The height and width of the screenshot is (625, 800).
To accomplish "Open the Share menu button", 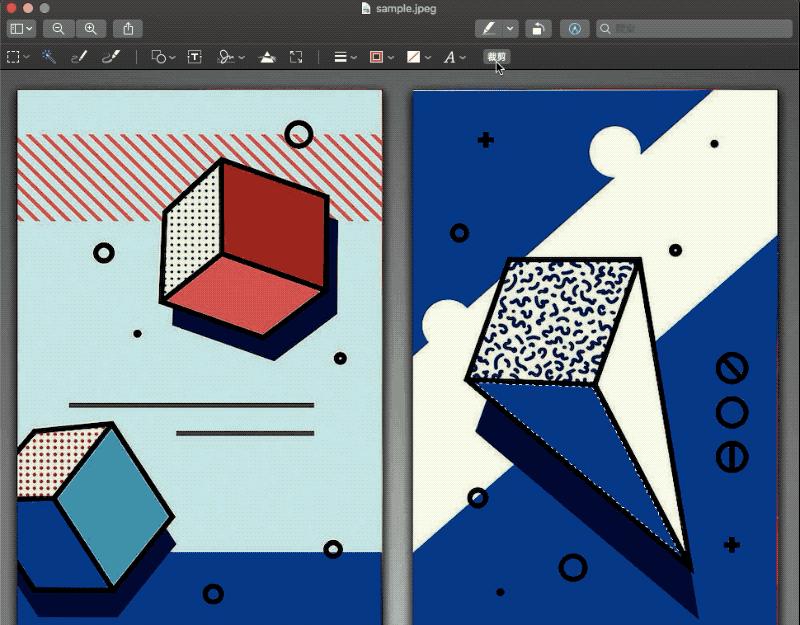I will 128,29.
